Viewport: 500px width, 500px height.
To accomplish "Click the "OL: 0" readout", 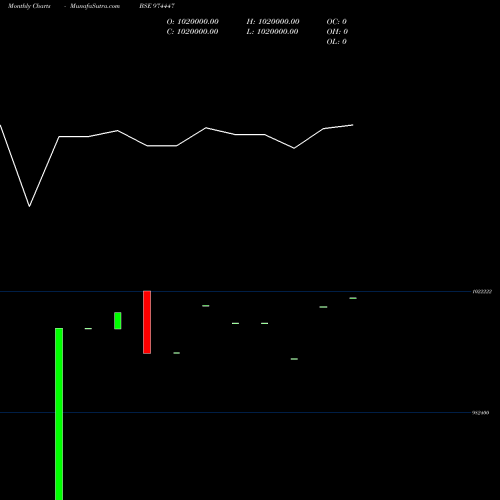I will [337, 42].
